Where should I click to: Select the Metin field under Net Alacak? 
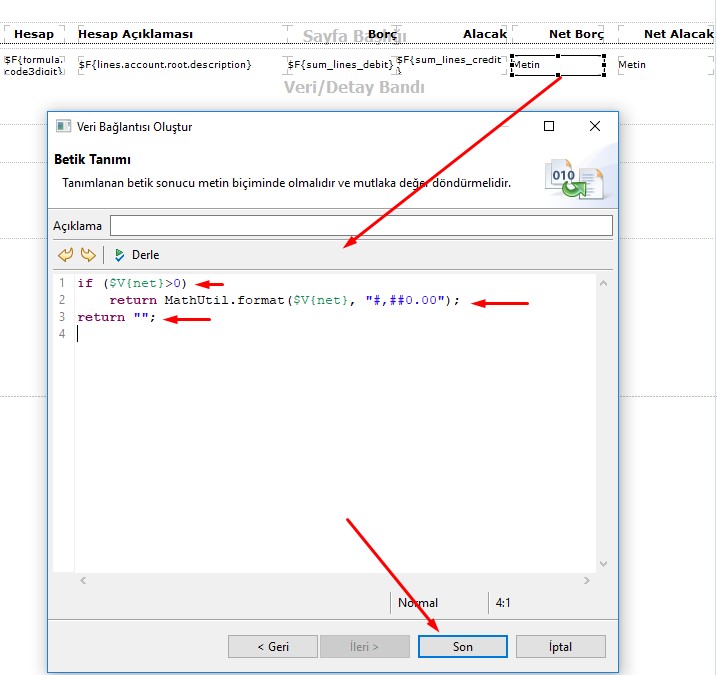(x=662, y=65)
